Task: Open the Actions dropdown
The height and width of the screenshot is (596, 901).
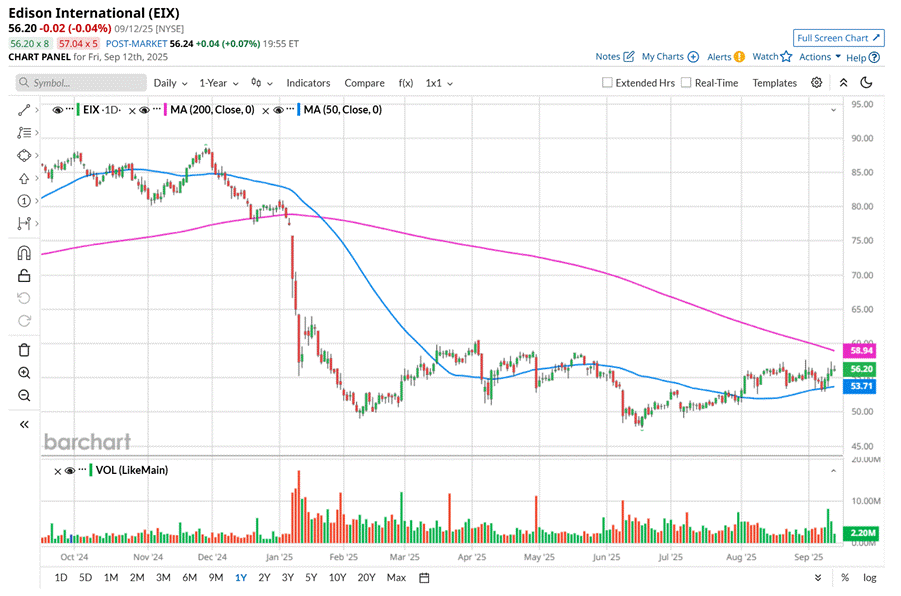Action: [820, 56]
